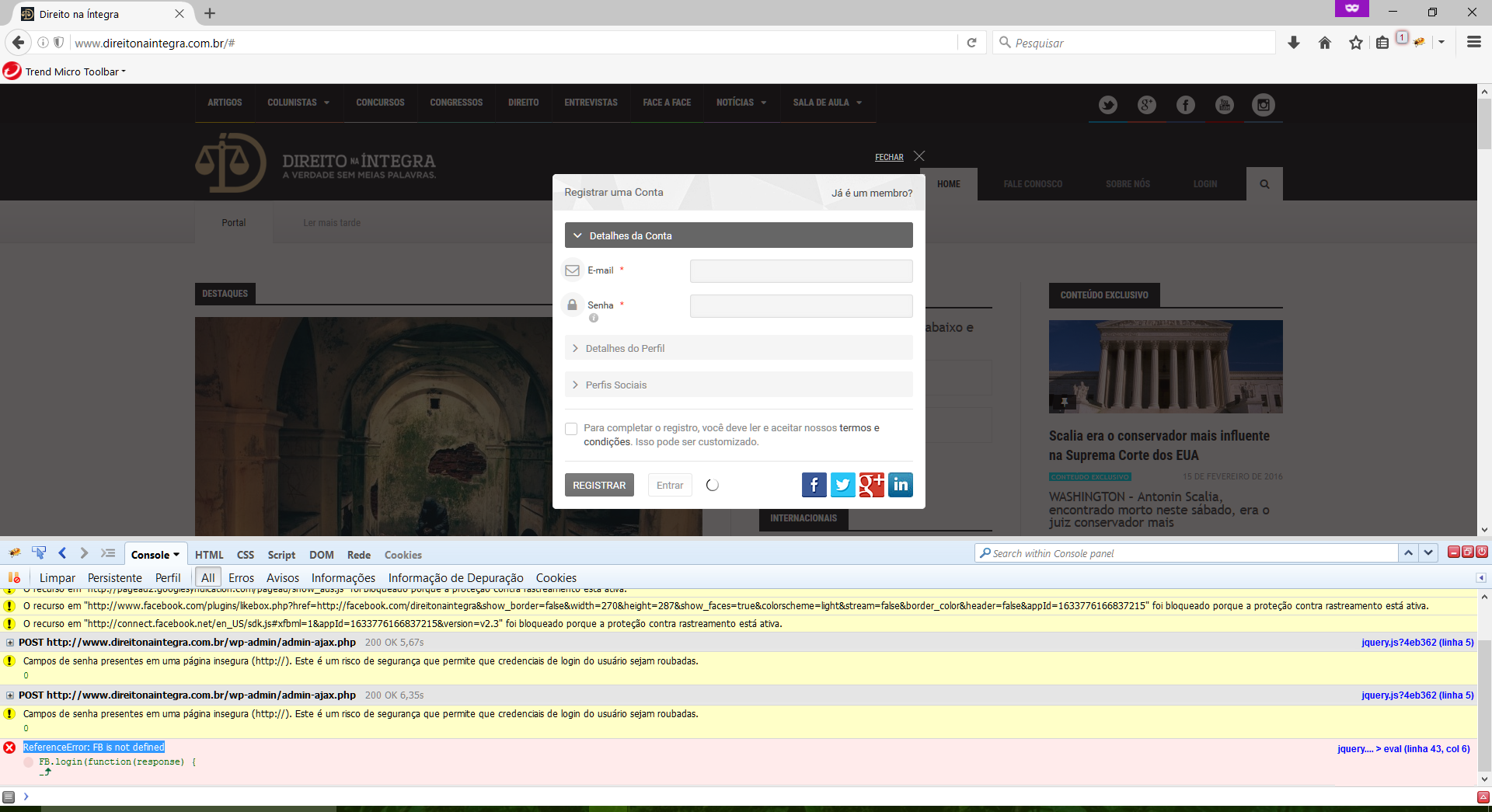Filter console by Avisos
This screenshot has height=812, width=1492.
click(283, 578)
